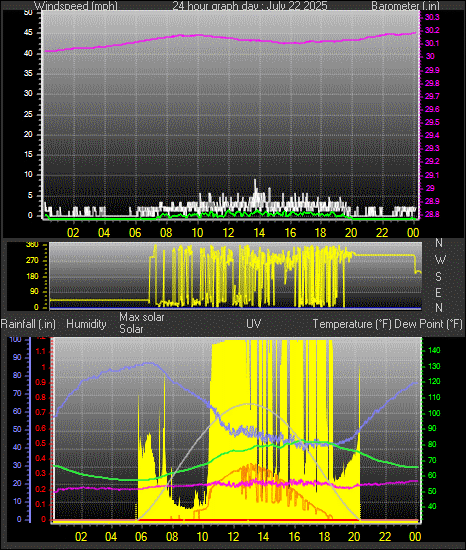Click hour 10 under the windspeed graph

(x=197, y=233)
